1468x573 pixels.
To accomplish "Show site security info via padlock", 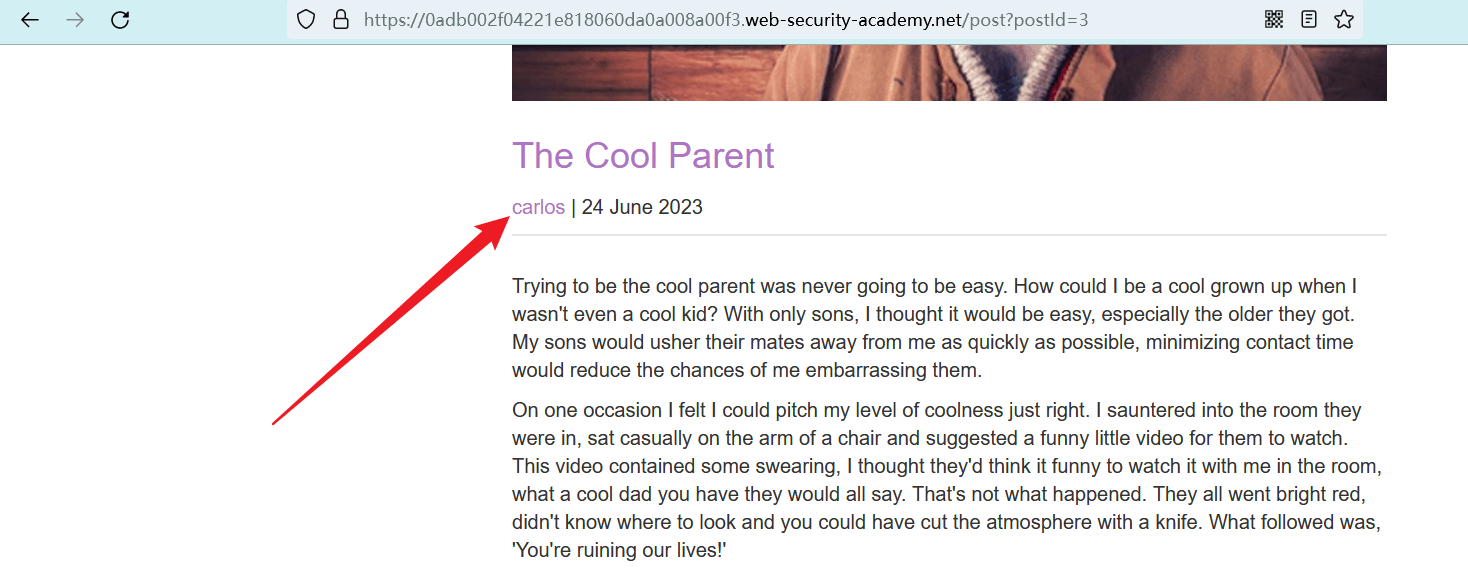I will (341, 20).
